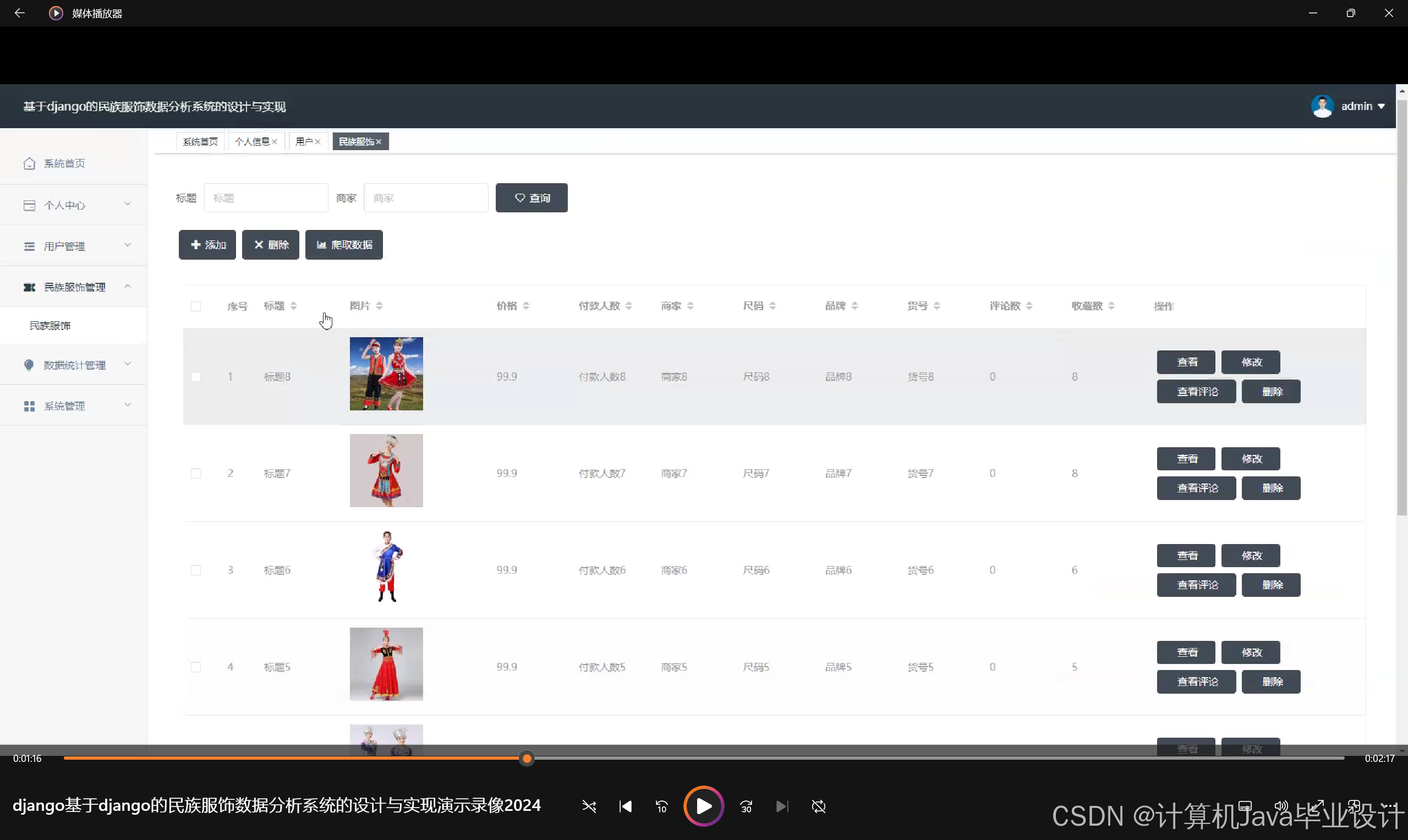Viewport: 1408px width, 840px height.
Task: Click the page vertical scrollbar thumb
Action: click(1402, 309)
